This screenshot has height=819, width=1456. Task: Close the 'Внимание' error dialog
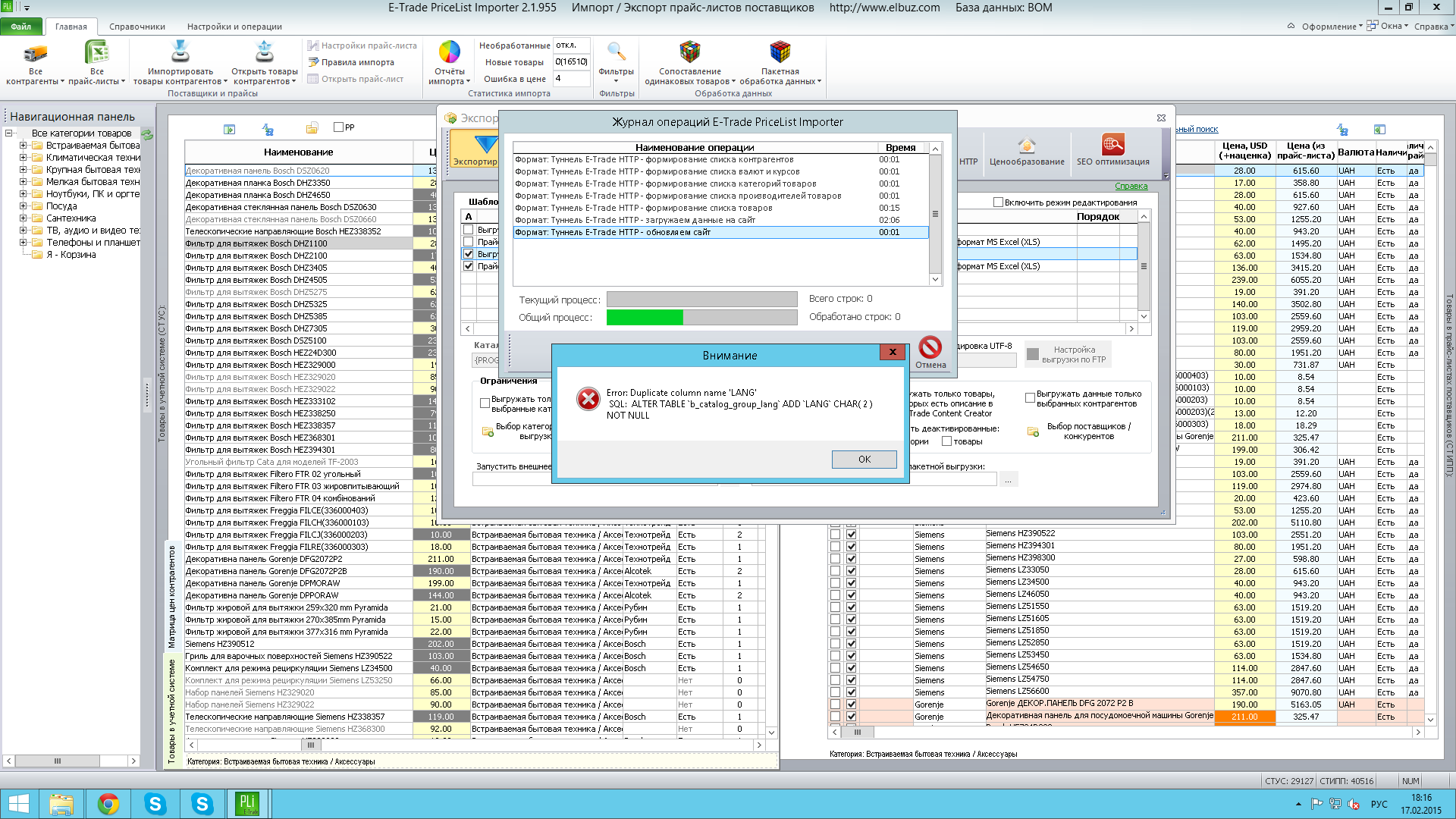tap(893, 352)
